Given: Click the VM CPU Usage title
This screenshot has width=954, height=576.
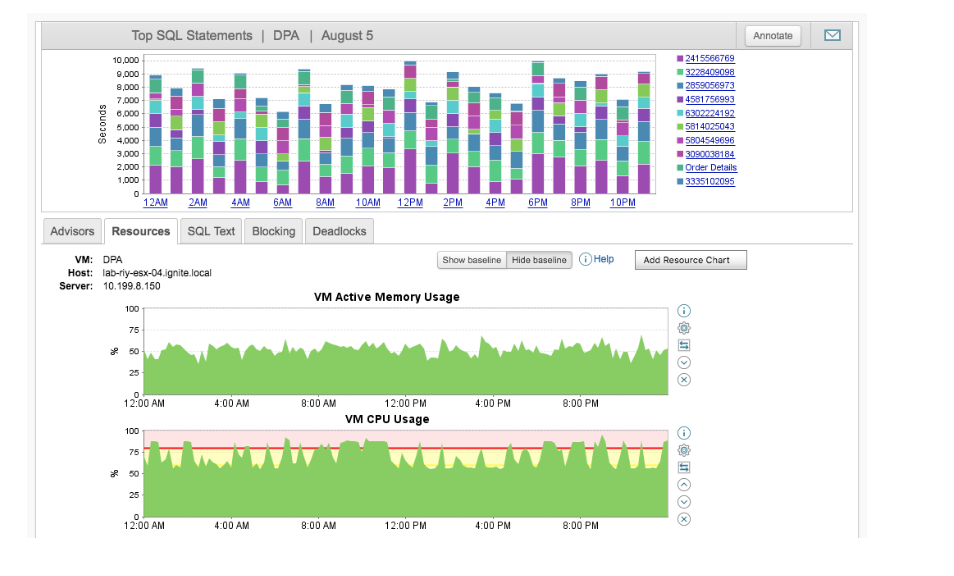Looking at the screenshot, I should (387, 419).
